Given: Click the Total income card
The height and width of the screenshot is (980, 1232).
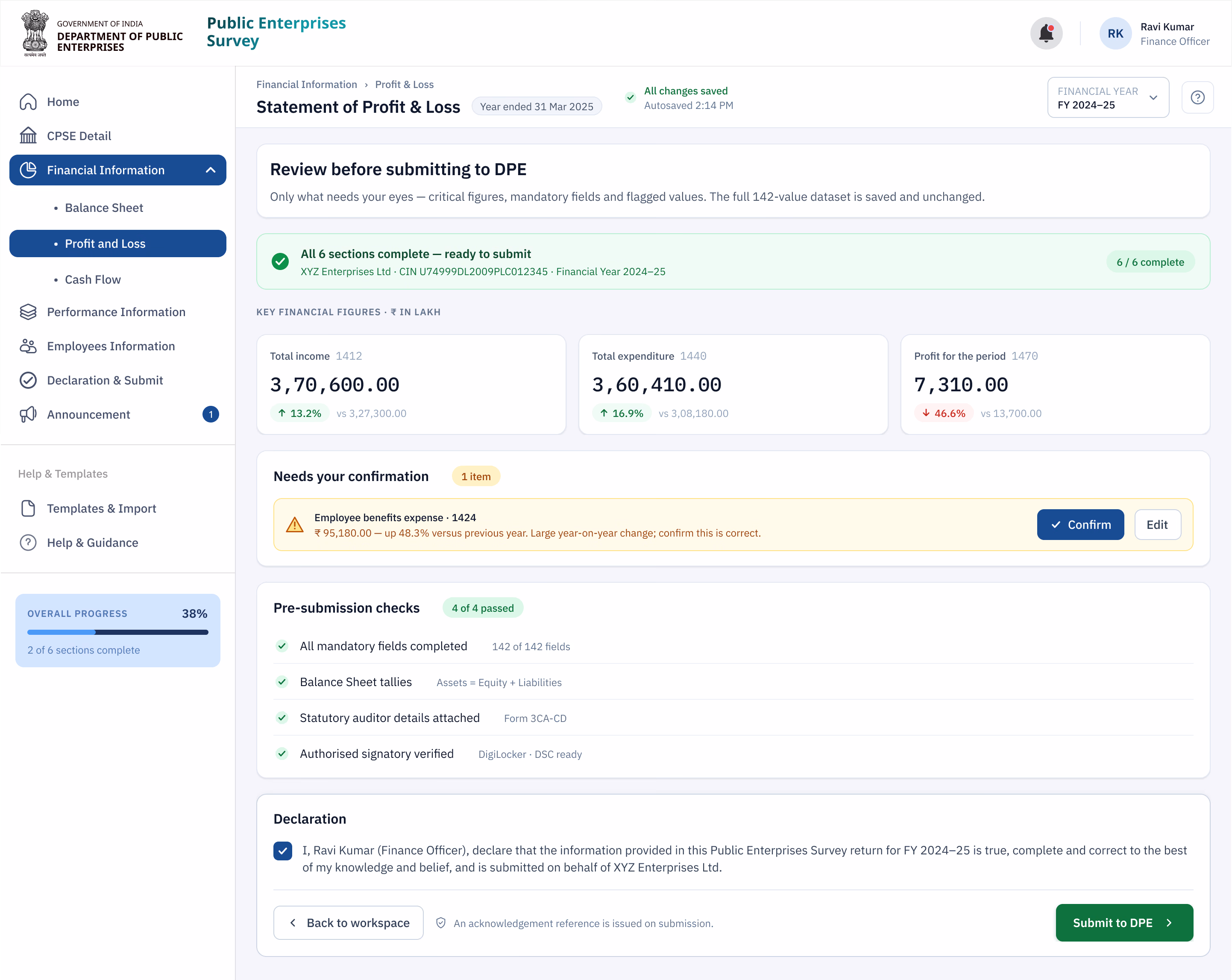Looking at the screenshot, I should [411, 384].
